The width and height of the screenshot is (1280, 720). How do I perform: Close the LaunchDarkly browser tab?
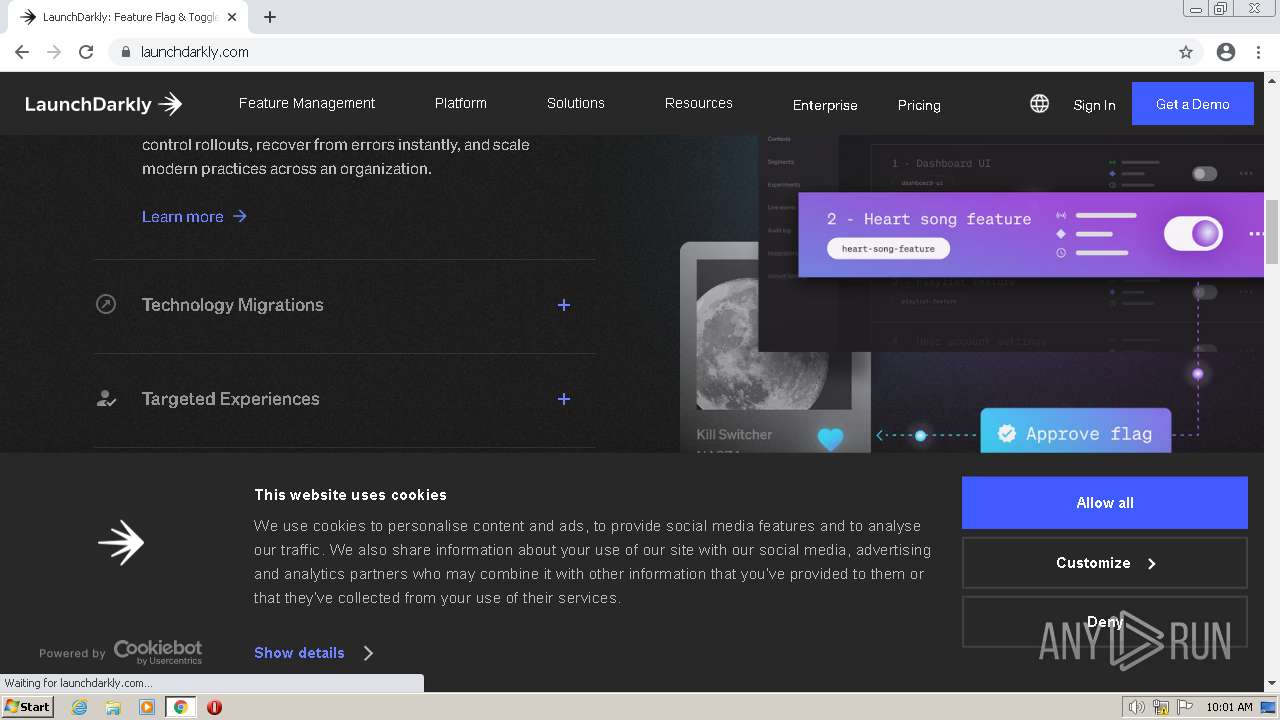[233, 17]
